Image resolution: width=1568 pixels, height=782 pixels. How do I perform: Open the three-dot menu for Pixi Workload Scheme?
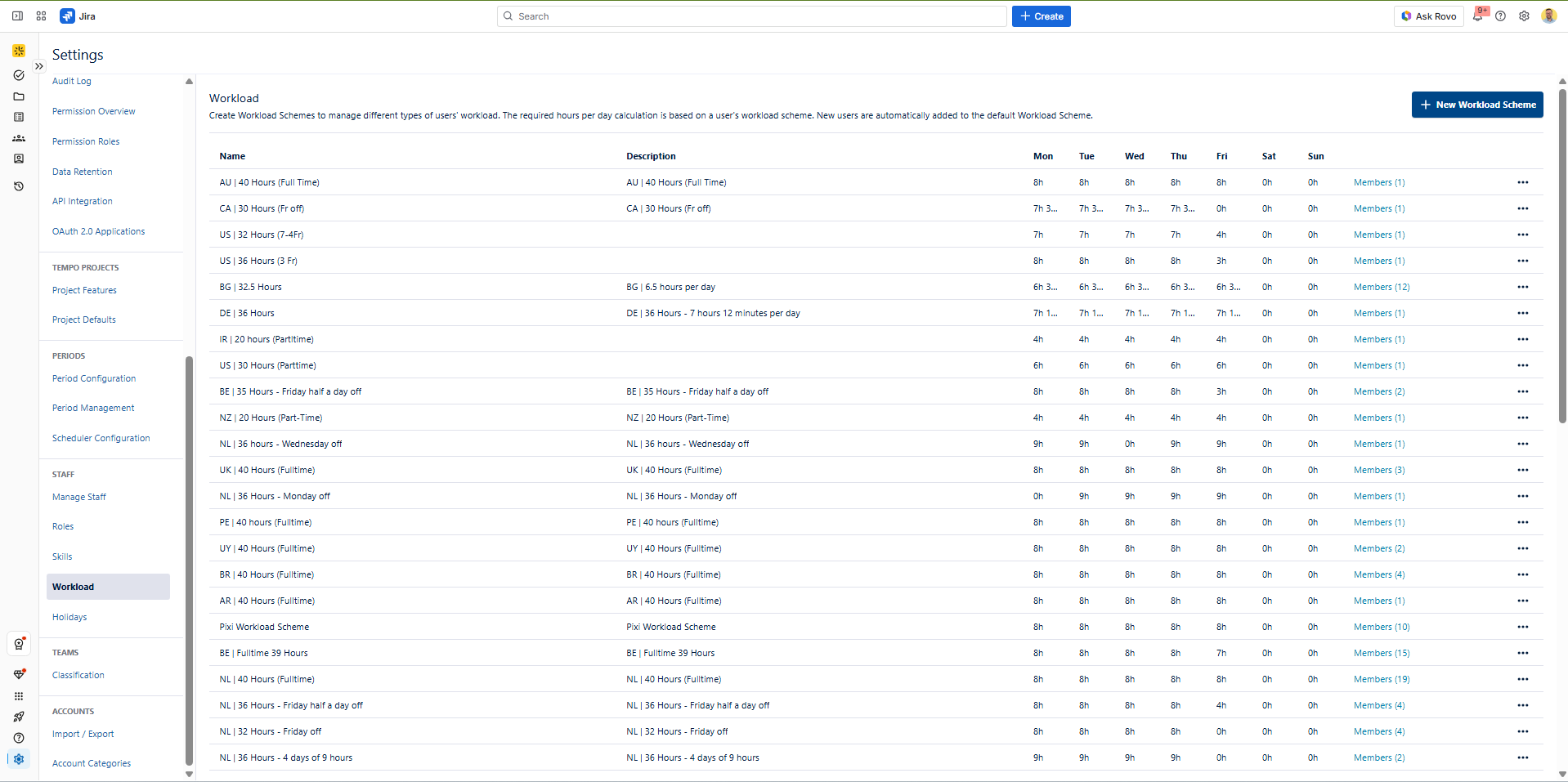point(1522,627)
